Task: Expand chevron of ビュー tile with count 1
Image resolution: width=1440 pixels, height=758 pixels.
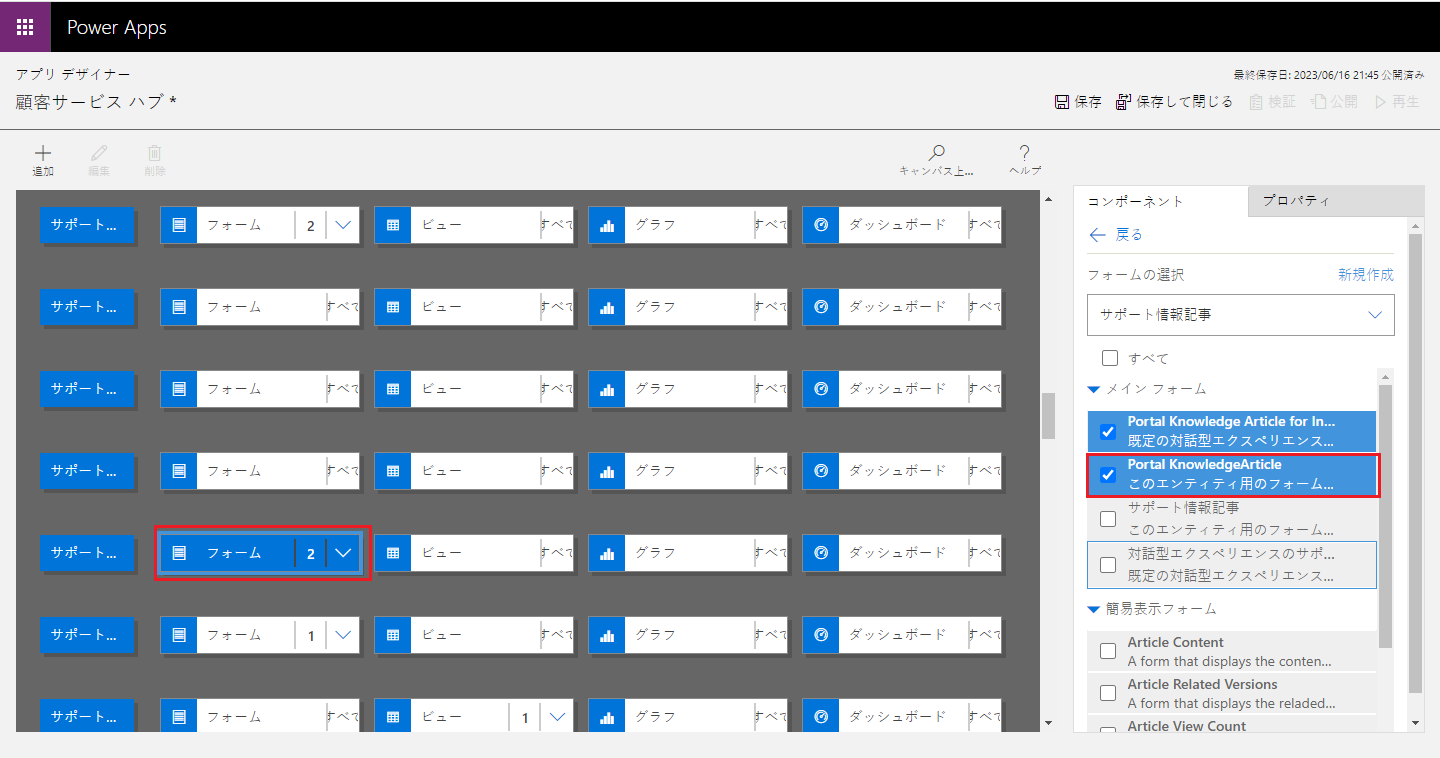Action: coord(557,717)
